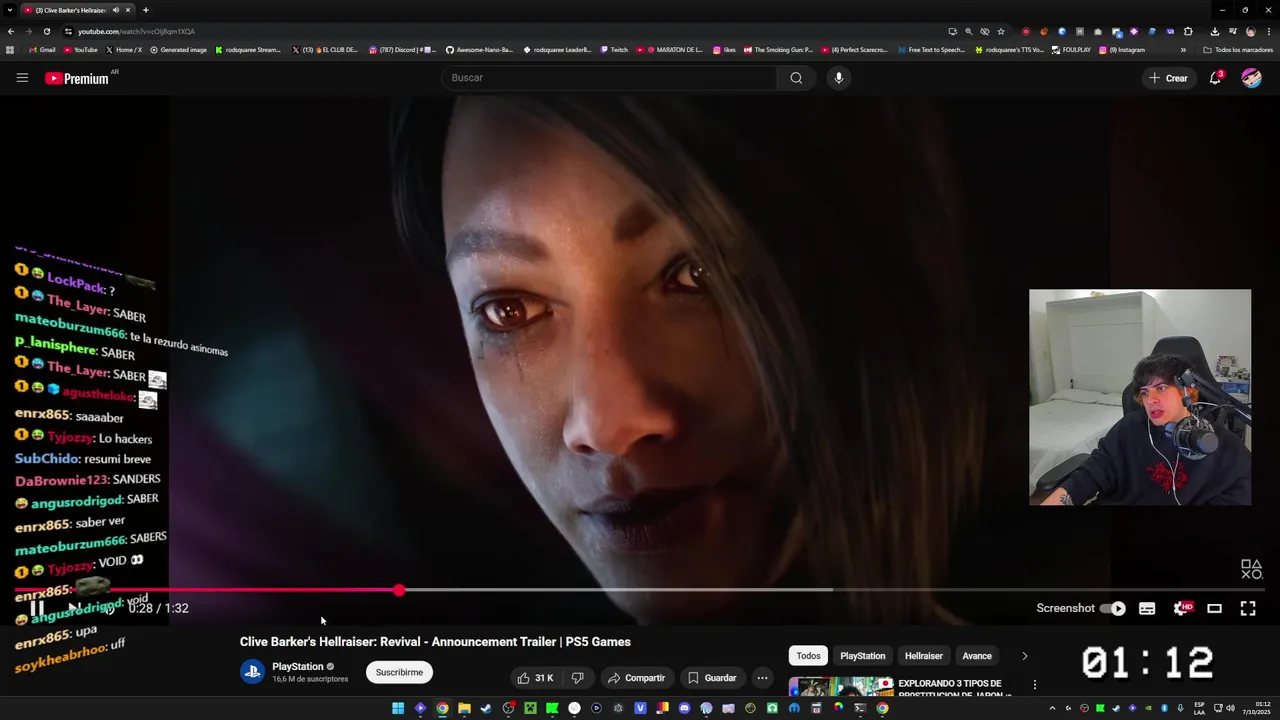Open the YouTube hamburger guide menu
This screenshot has width=1280, height=720.
coord(22,78)
